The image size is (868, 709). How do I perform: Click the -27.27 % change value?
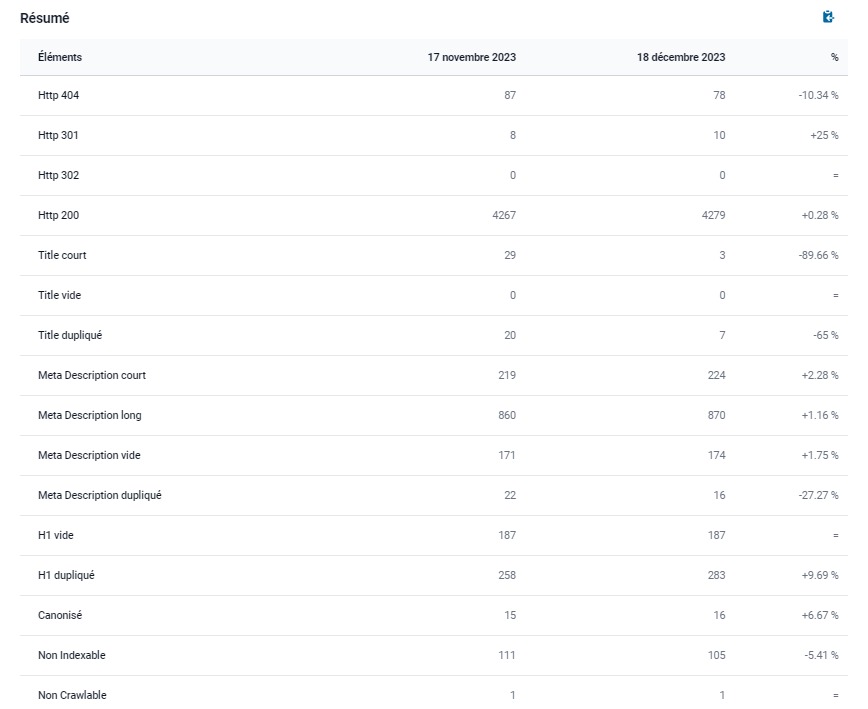click(818, 495)
